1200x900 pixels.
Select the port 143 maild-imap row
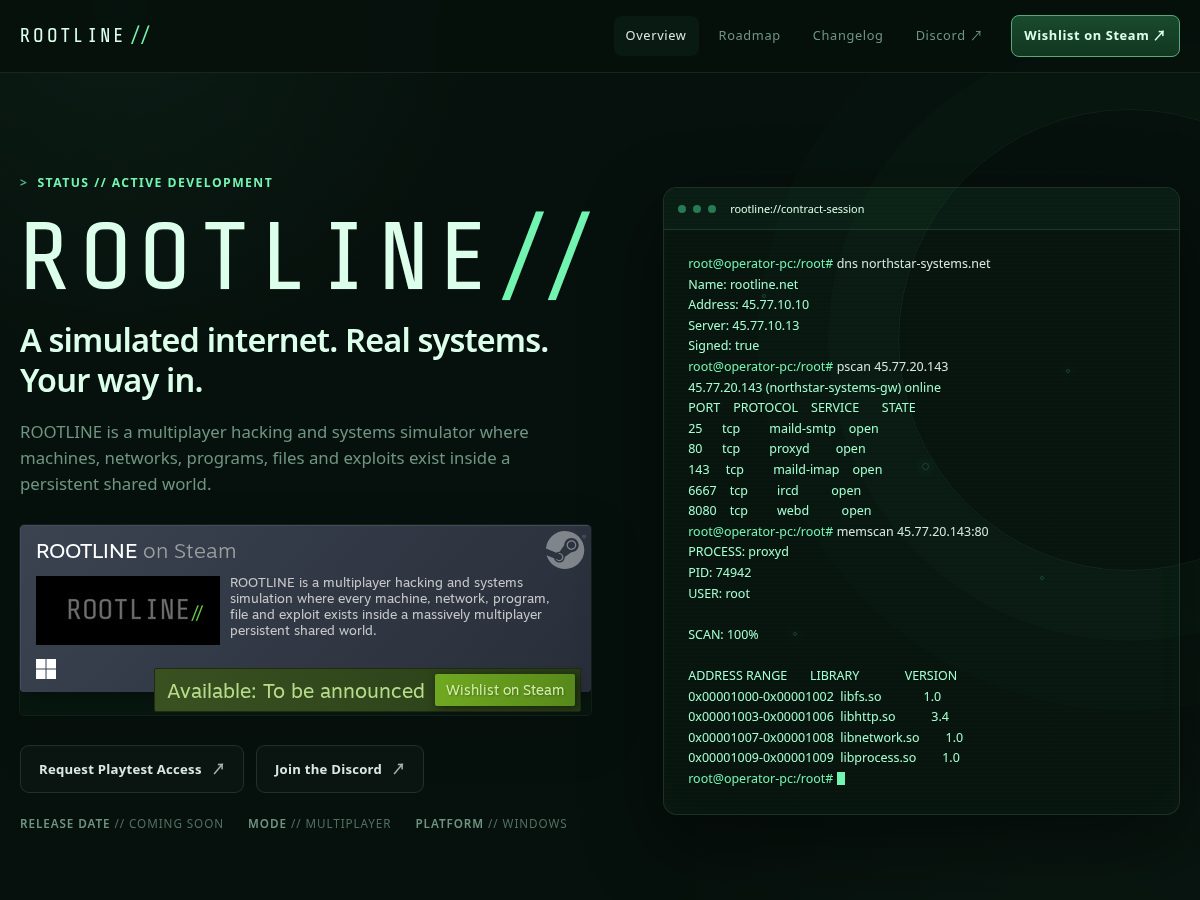785,470
